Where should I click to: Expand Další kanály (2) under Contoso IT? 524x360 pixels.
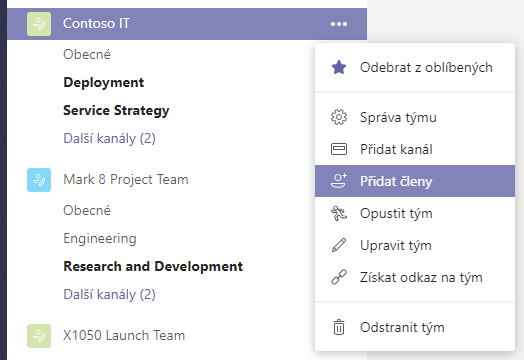(x=109, y=138)
